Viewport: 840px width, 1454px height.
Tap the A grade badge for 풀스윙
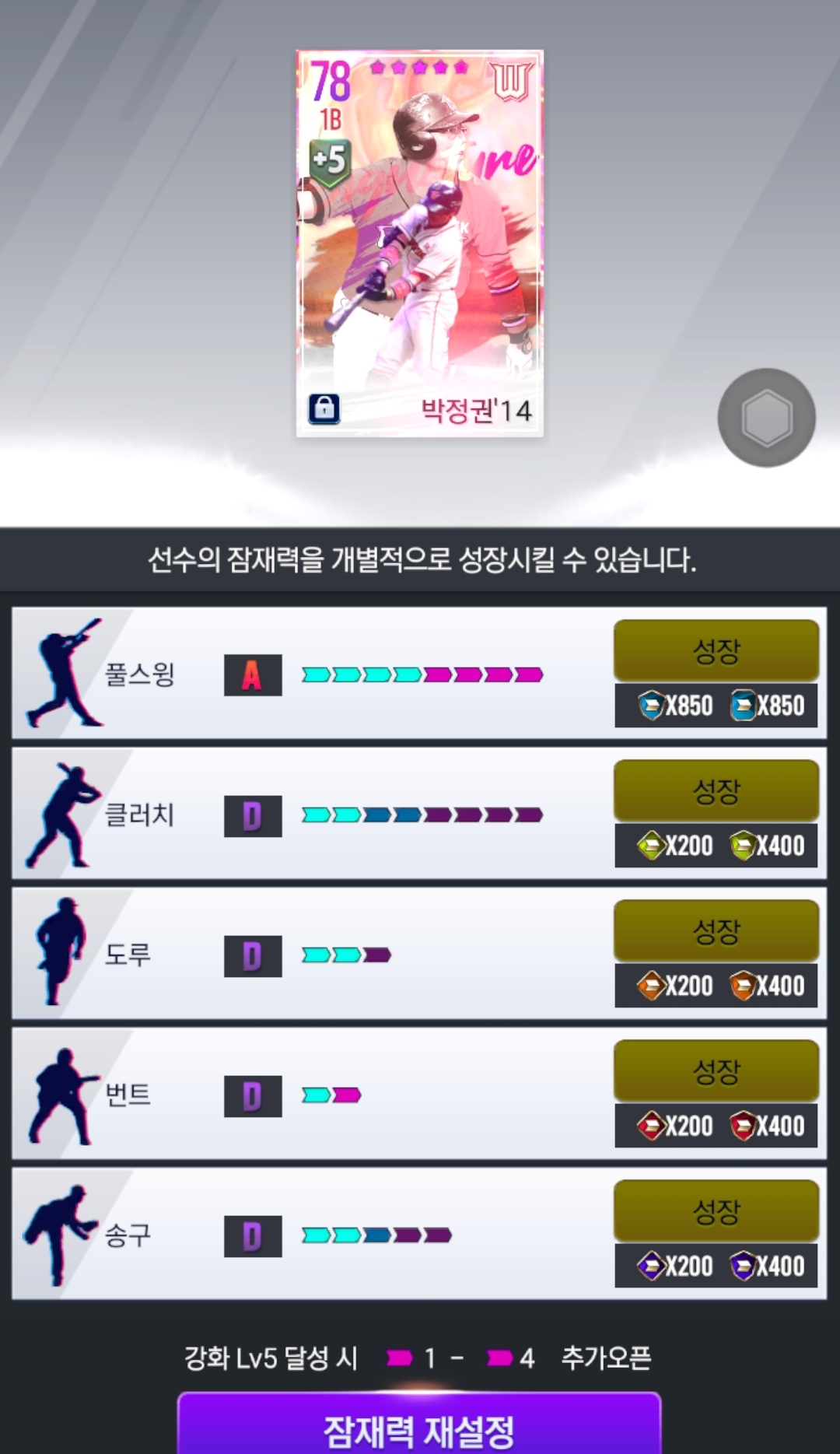(253, 675)
